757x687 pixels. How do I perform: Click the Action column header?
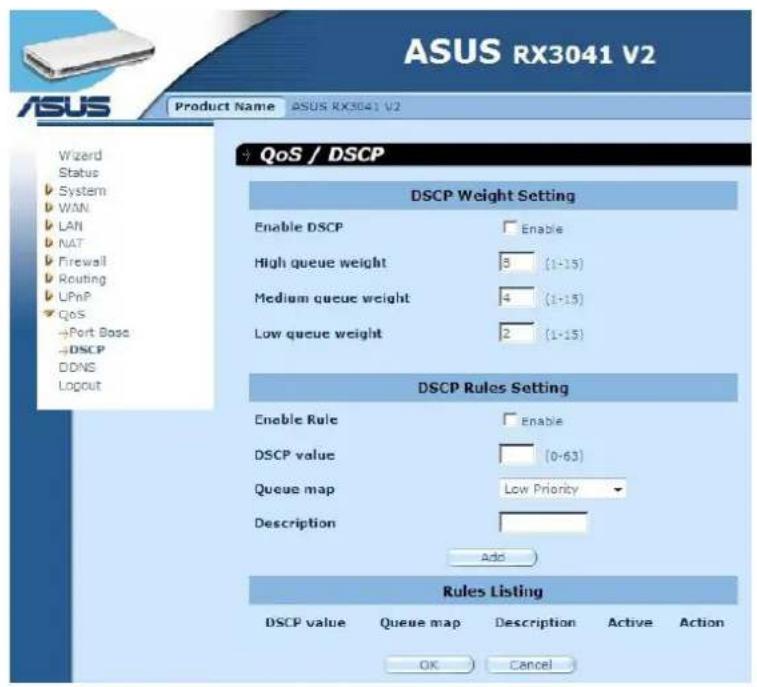[701, 622]
